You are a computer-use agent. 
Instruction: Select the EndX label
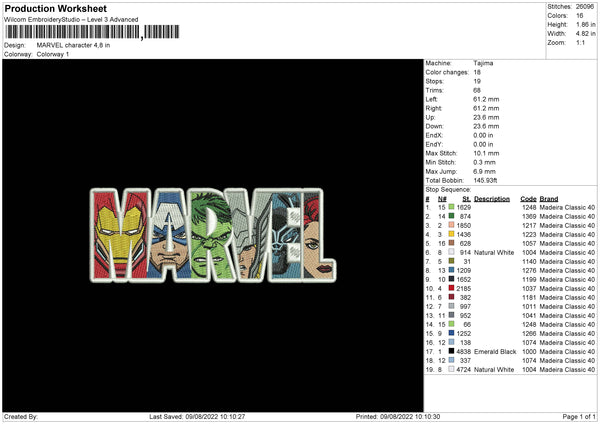point(434,135)
